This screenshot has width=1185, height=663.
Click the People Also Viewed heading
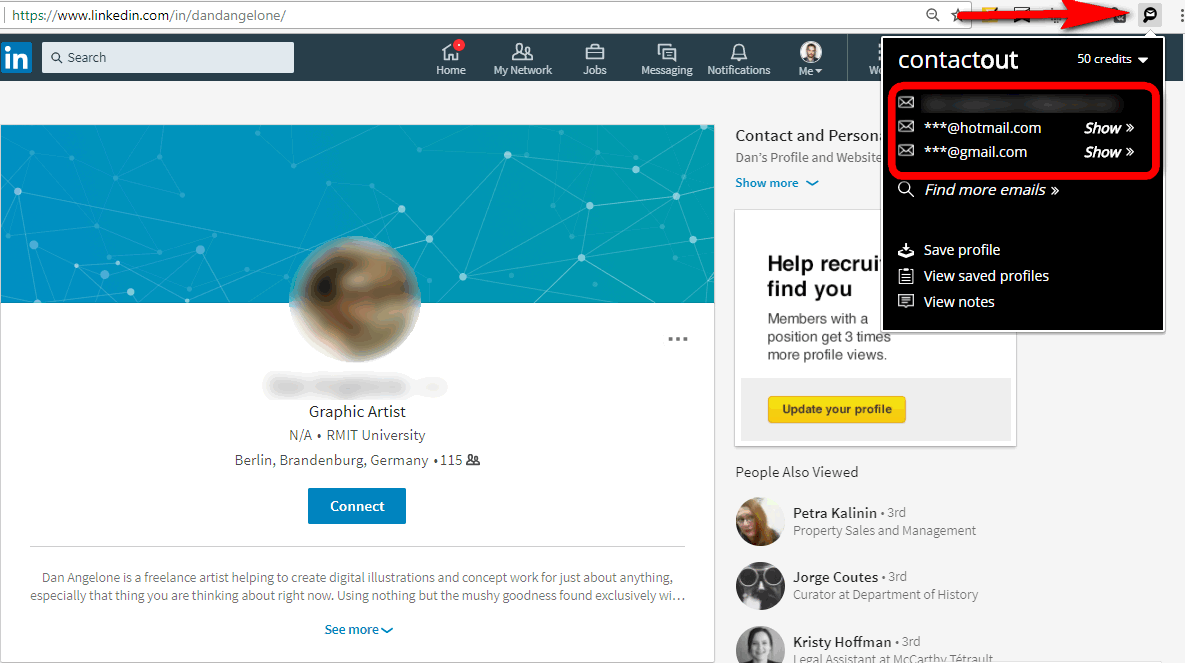pos(797,472)
